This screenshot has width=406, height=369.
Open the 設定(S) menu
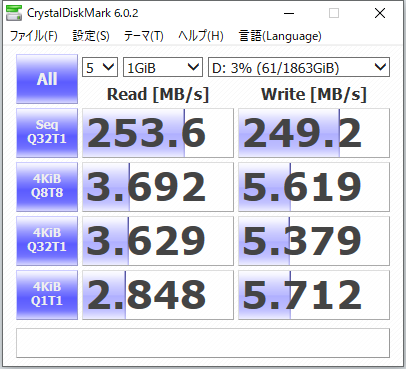(91, 36)
